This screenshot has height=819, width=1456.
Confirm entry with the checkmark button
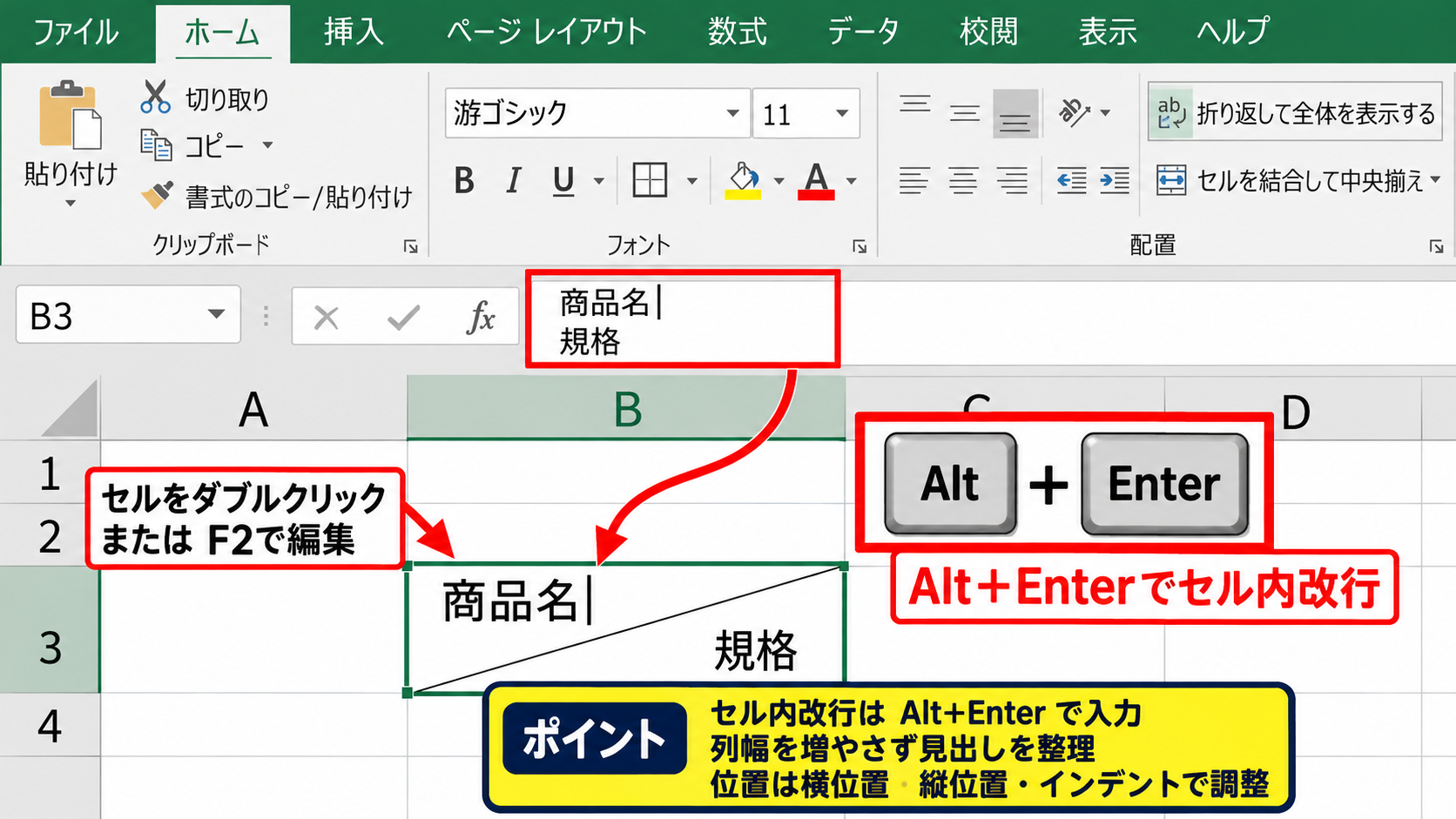click(x=404, y=318)
